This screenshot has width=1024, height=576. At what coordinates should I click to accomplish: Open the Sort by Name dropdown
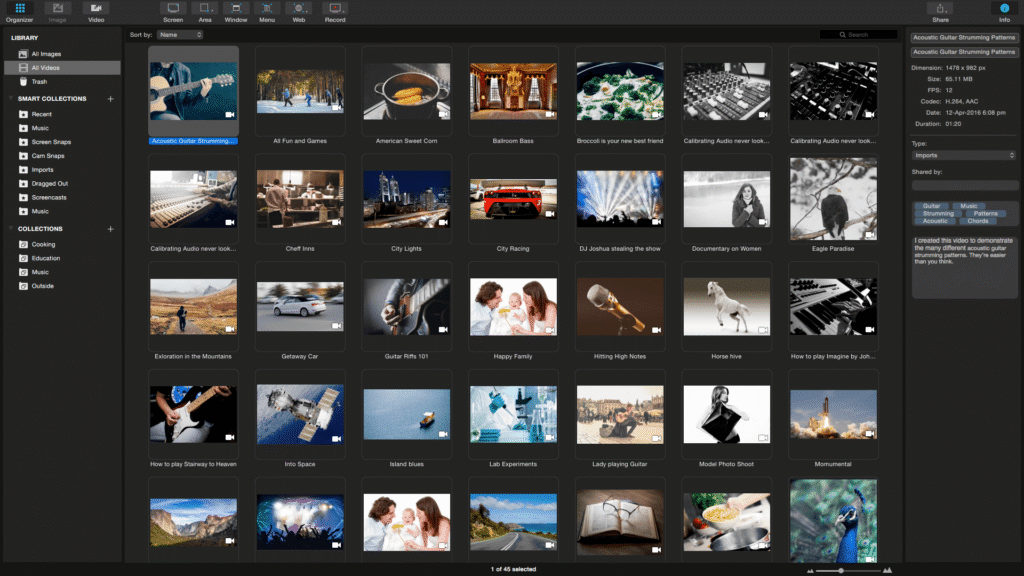(180, 35)
